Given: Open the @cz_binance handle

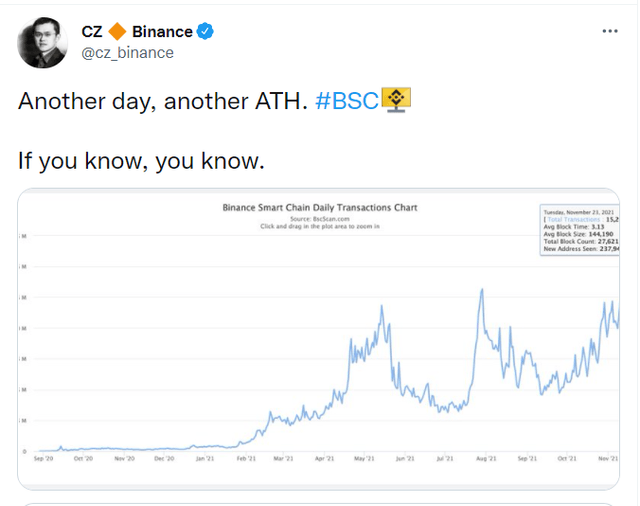Looking at the screenshot, I should pos(127,53).
